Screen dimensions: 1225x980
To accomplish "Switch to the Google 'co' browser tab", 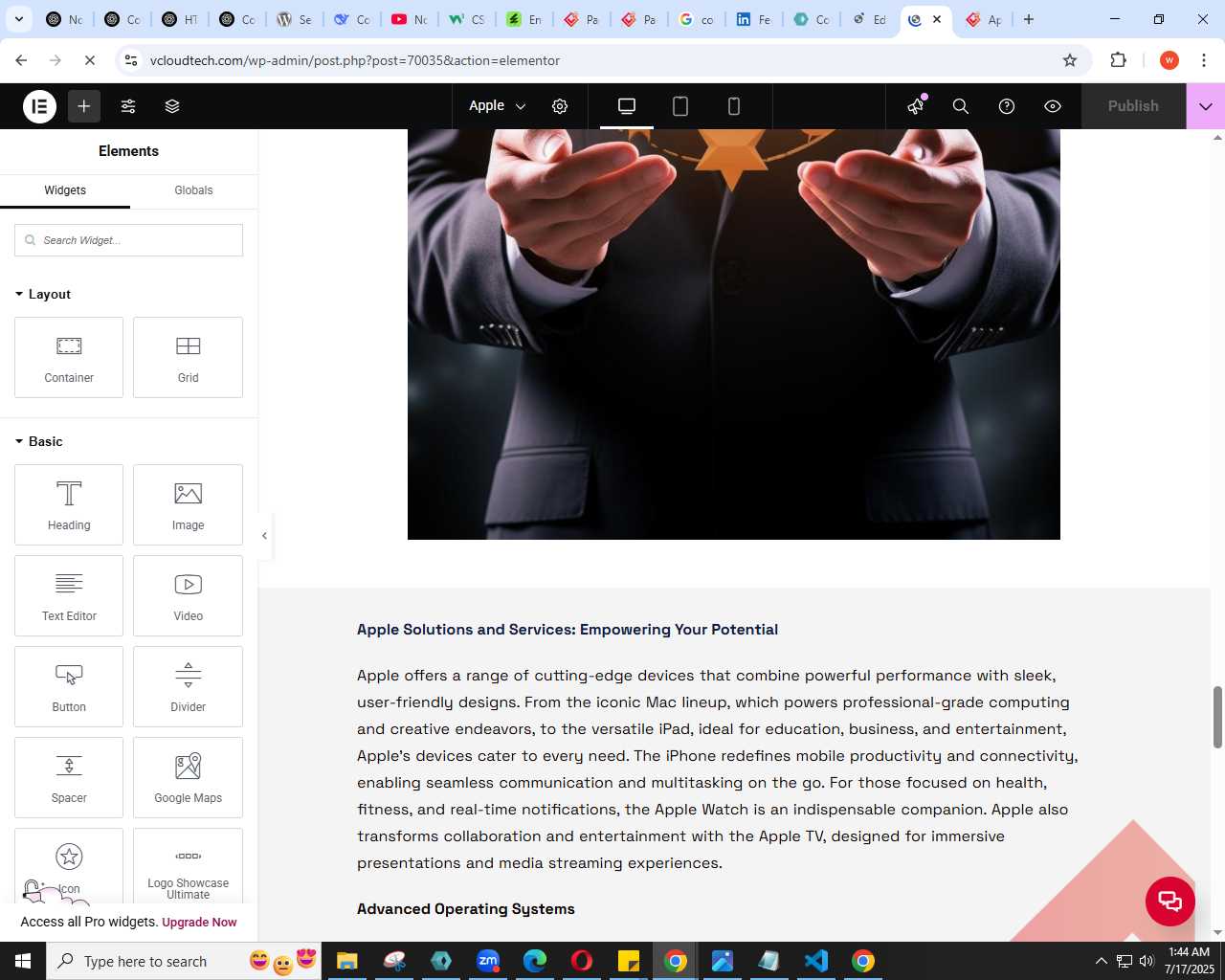I will tap(696, 19).
